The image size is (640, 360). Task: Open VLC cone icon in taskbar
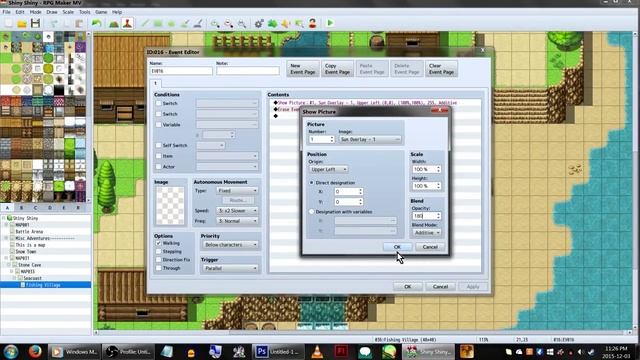(x=317, y=351)
